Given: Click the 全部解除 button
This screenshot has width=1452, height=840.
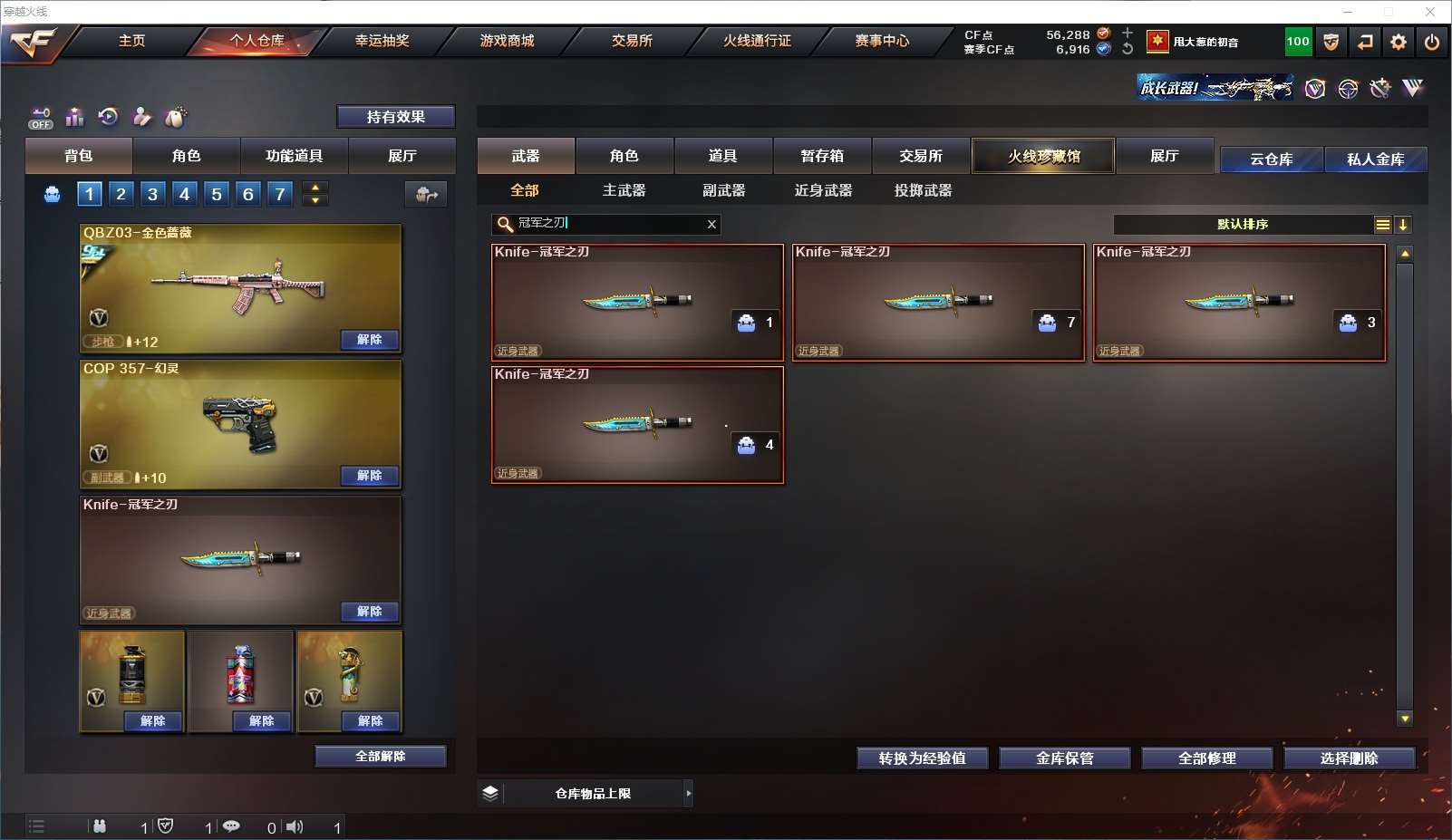Looking at the screenshot, I should [381, 757].
